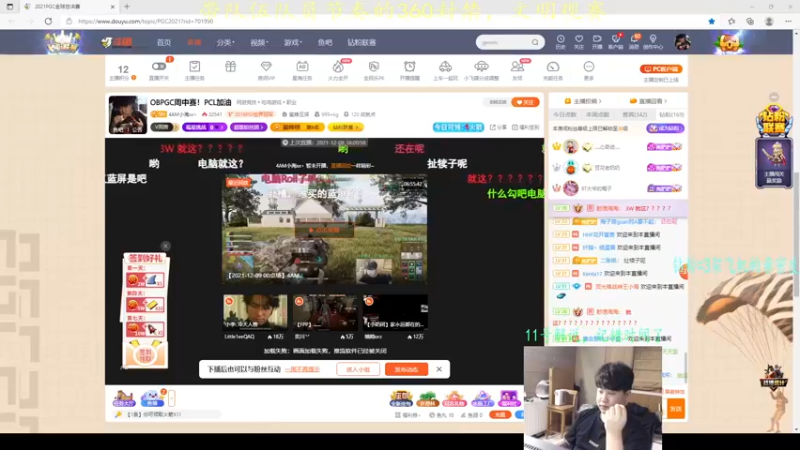
Task: Open the tree 许愿林 gift icon
Action: (428, 398)
